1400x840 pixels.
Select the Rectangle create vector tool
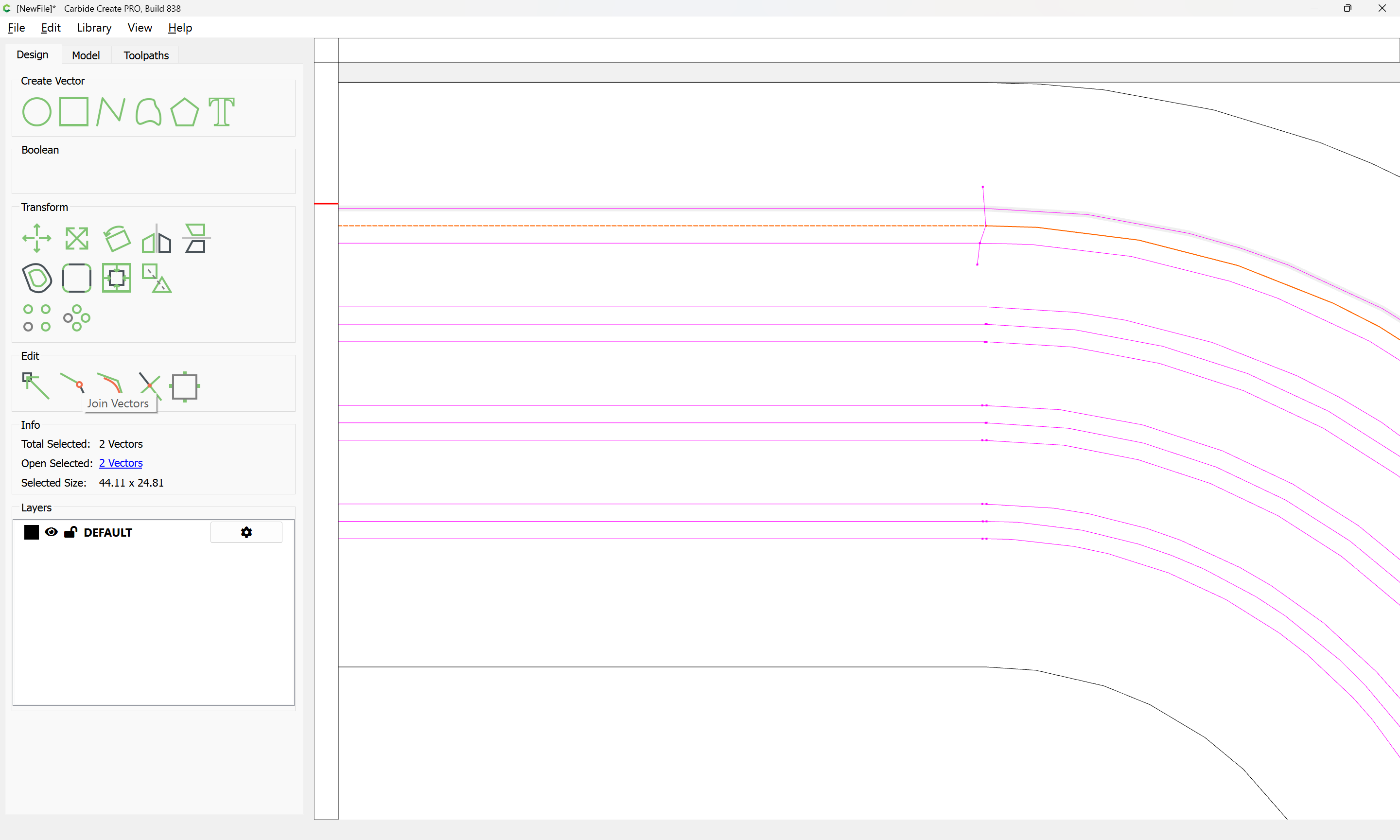click(x=73, y=111)
